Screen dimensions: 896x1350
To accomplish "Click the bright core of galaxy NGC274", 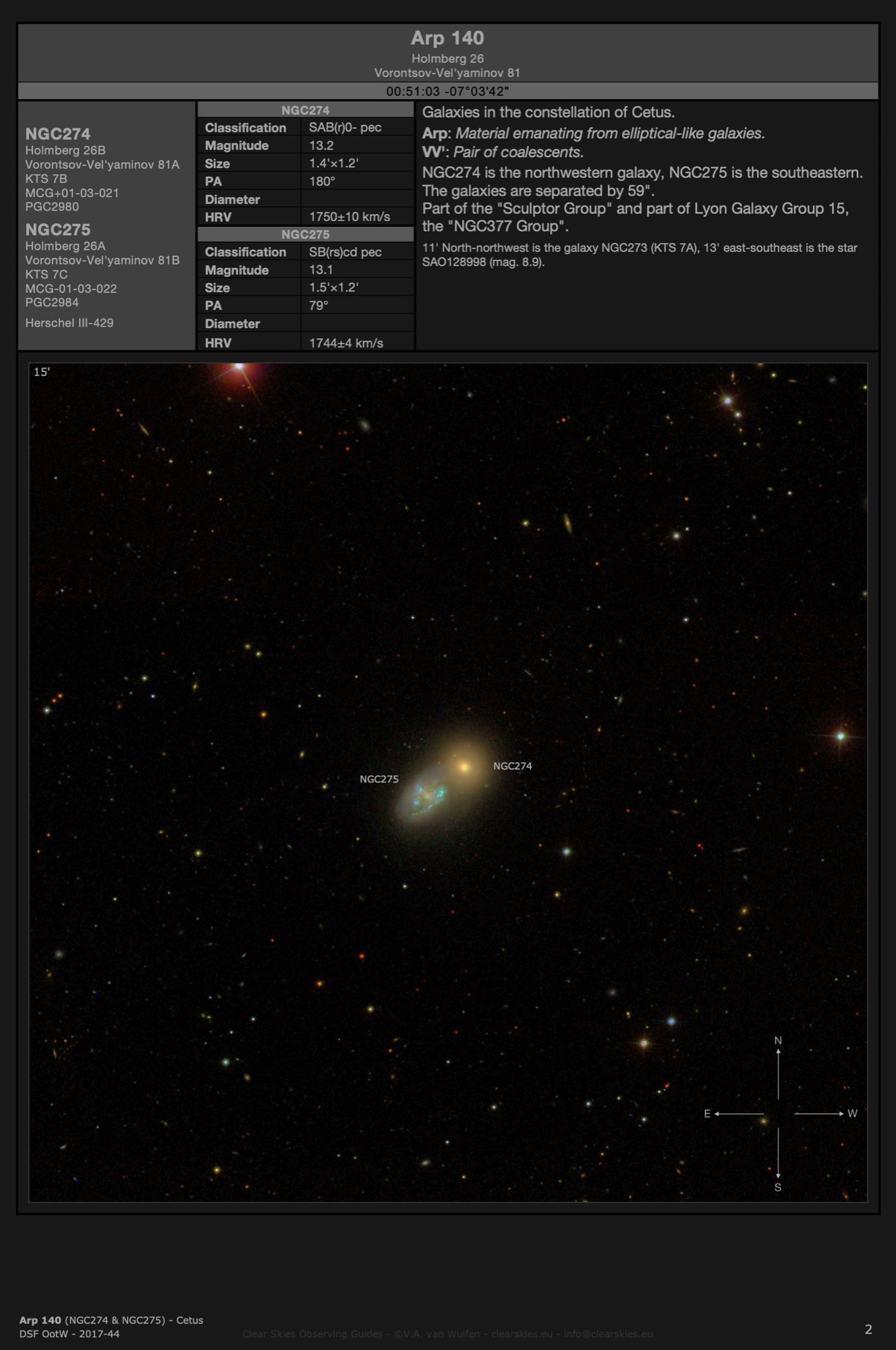I will pyautogui.click(x=464, y=767).
